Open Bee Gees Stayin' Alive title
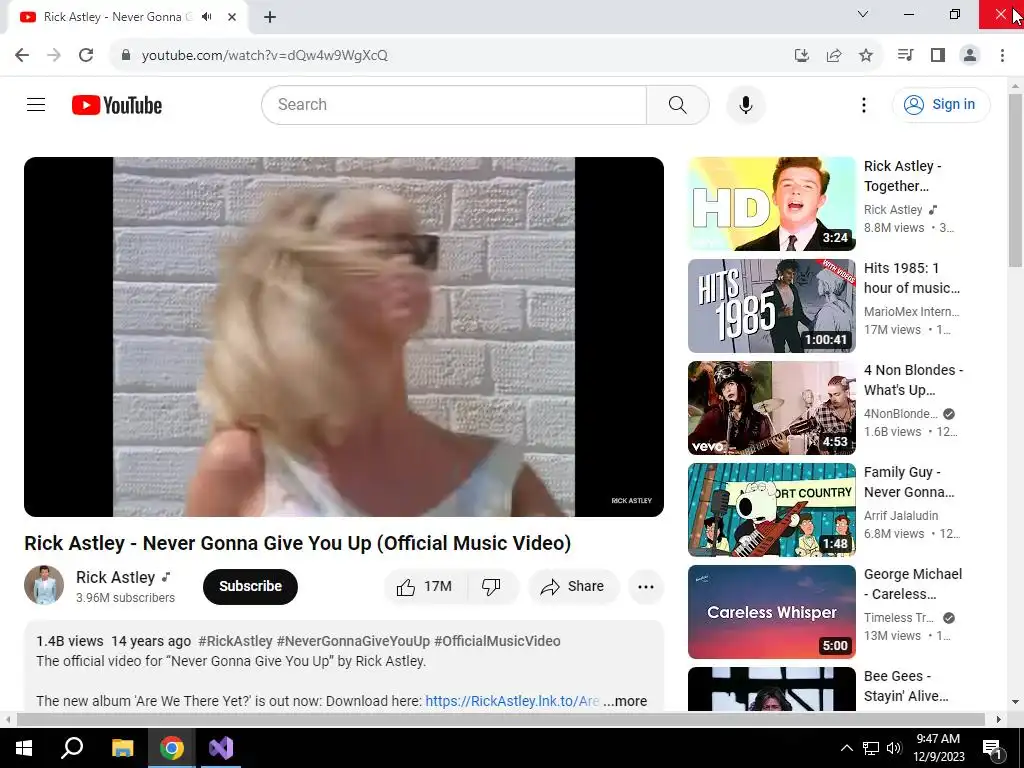The width and height of the screenshot is (1024, 768). [x=906, y=686]
